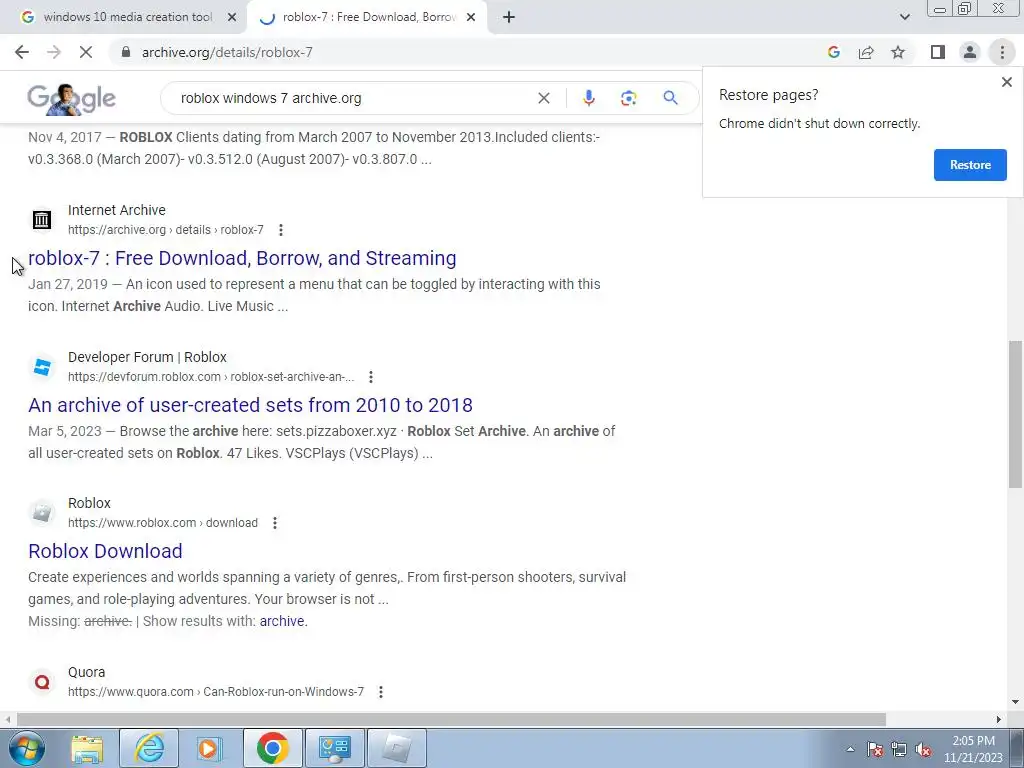Click the forward navigation arrow
The width and height of the screenshot is (1024, 768).
coord(54,52)
